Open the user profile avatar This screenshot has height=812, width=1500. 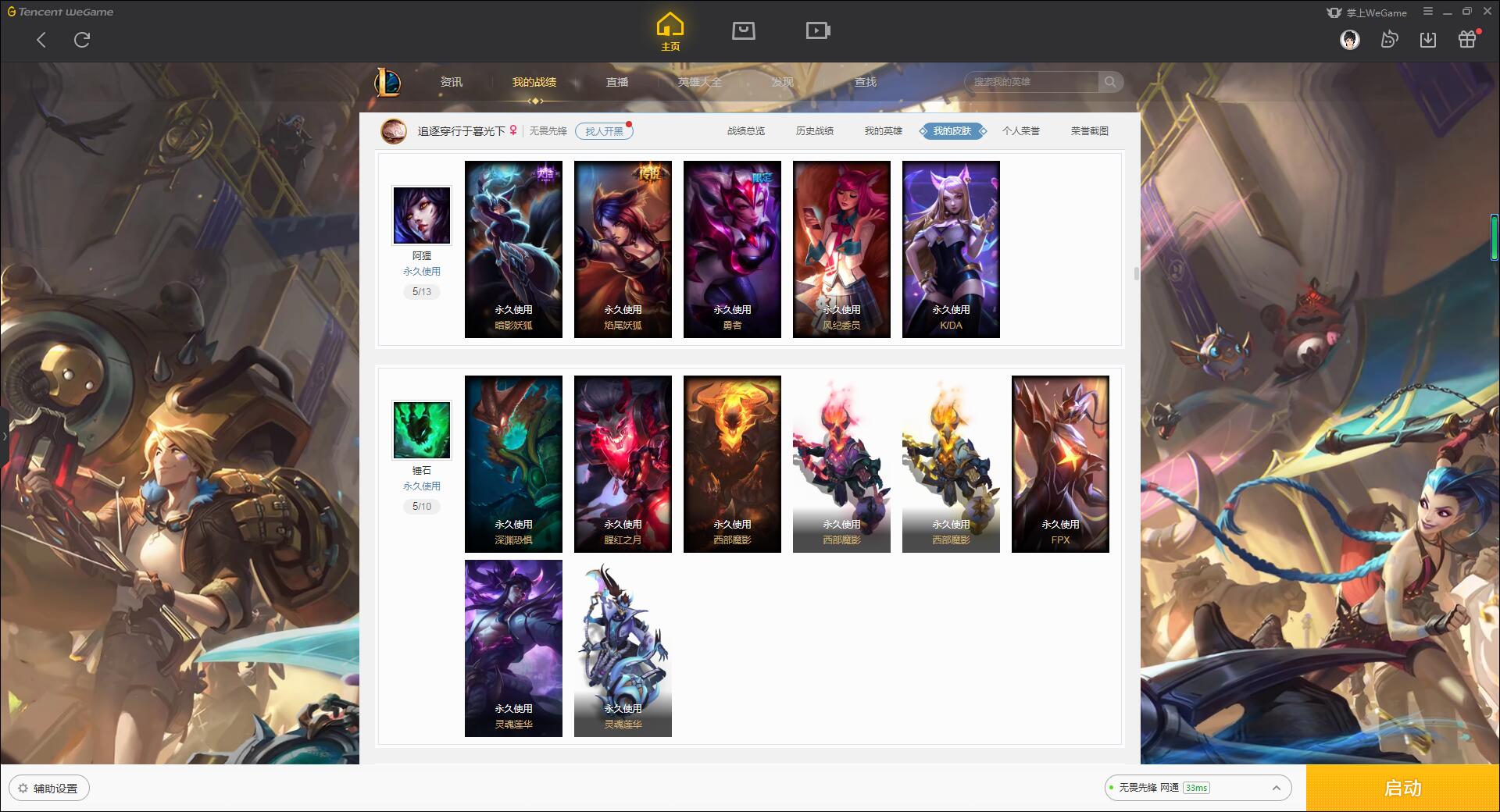pyautogui.click(x=1349, y=40)
